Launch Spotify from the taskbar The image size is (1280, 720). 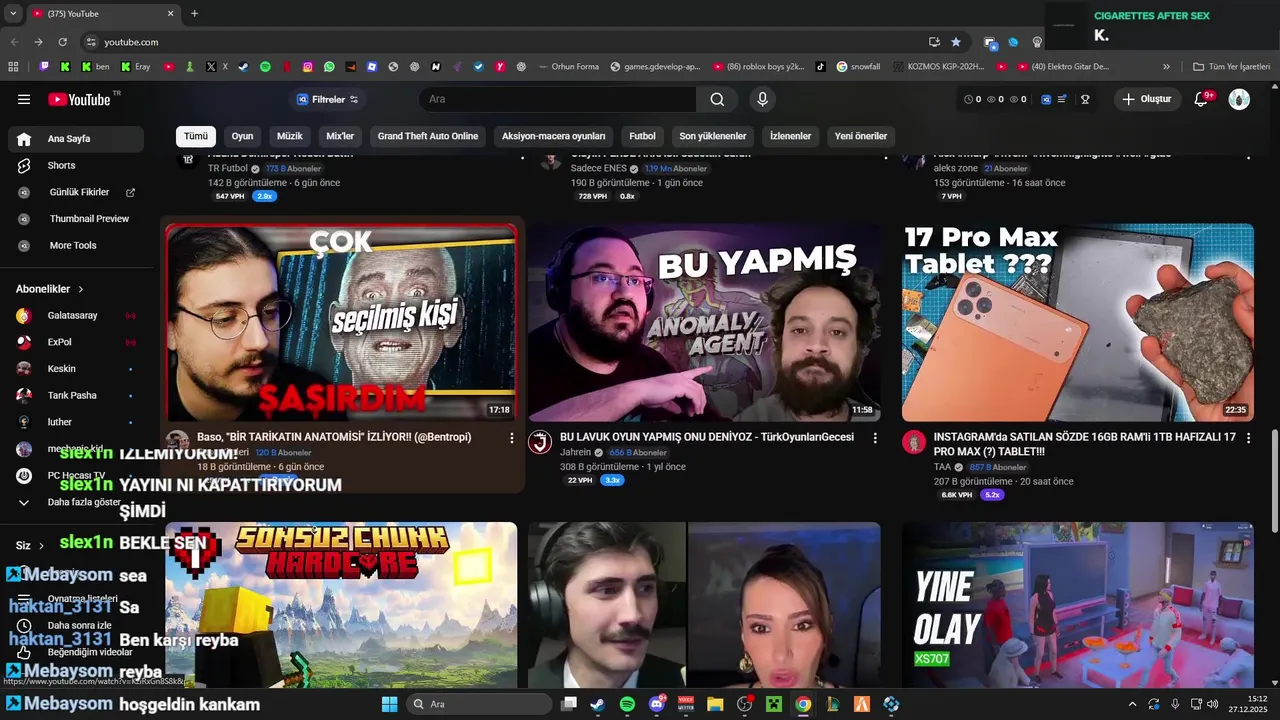tap(627, 704)
